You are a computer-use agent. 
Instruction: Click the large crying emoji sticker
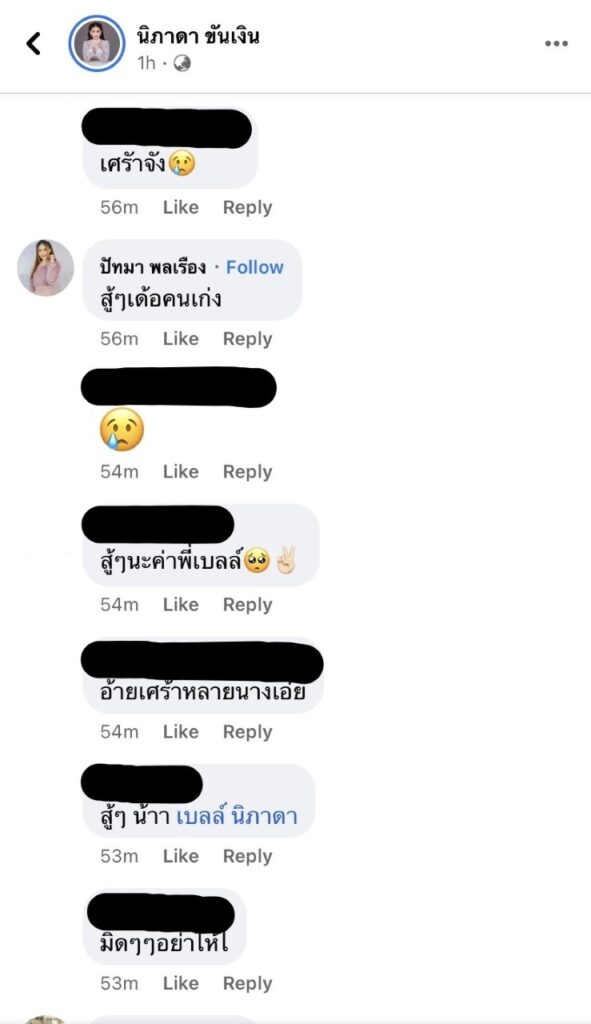[121, 430]
